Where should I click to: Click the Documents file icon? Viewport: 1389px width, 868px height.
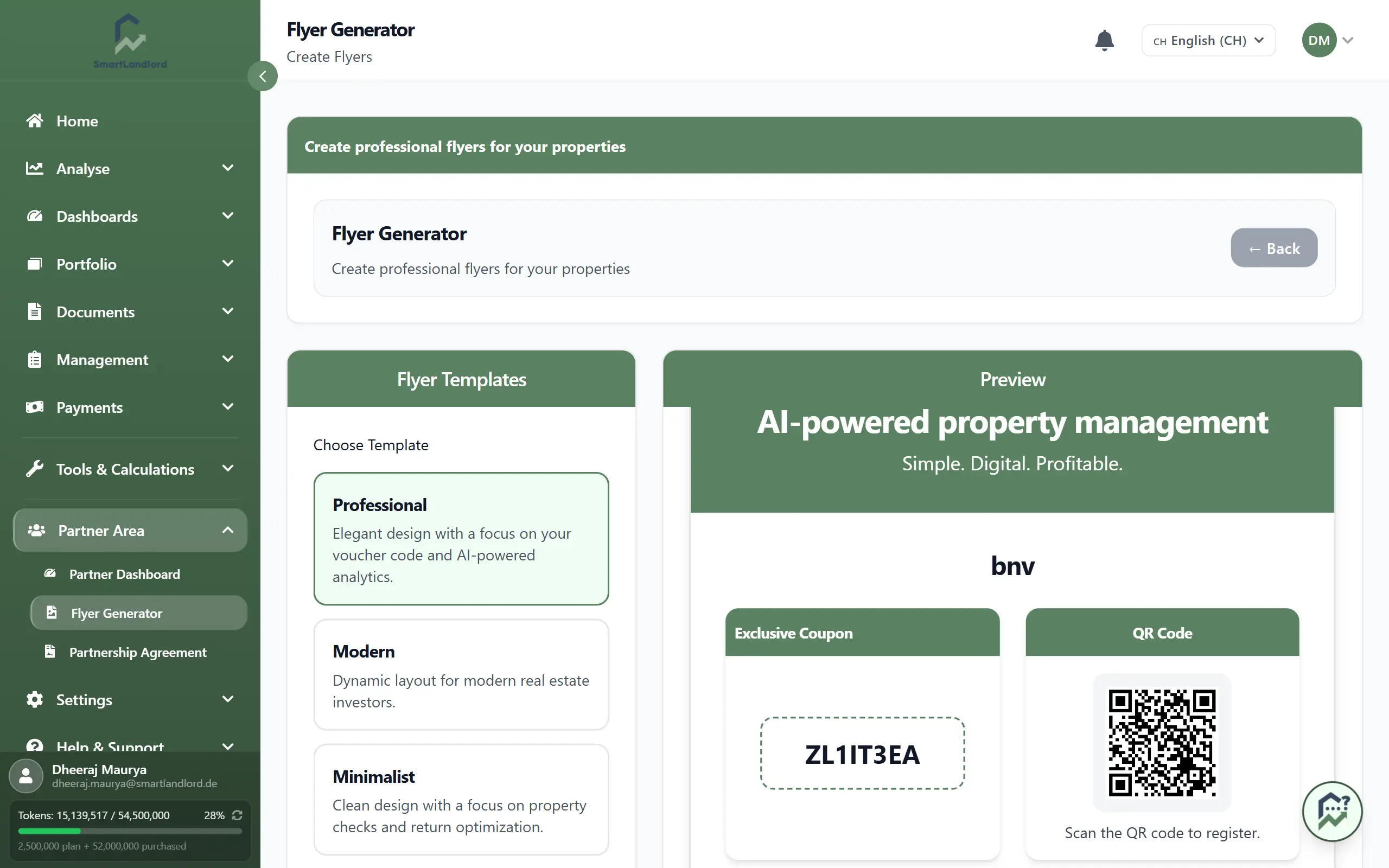(x=34, y=311)
